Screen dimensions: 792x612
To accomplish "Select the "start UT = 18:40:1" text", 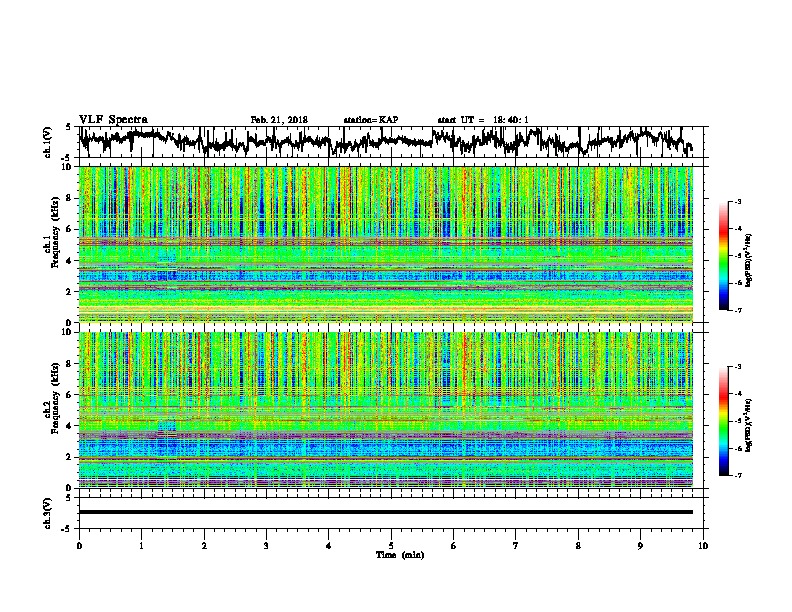I will (x=483, y=120).
